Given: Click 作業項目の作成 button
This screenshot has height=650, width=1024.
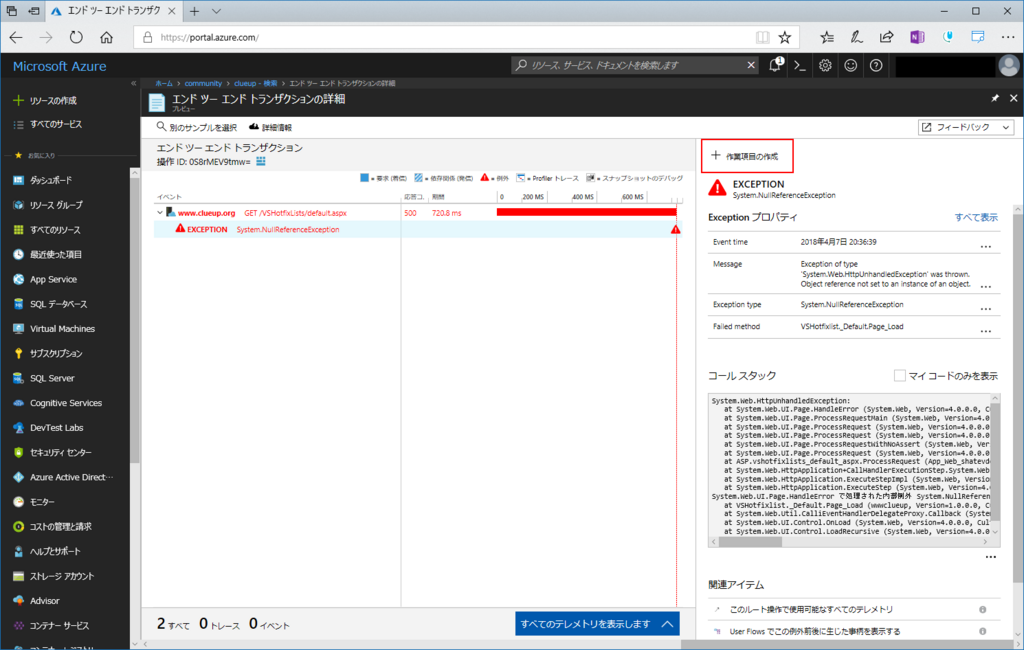Looking at the screenshot, I should 747,155.
